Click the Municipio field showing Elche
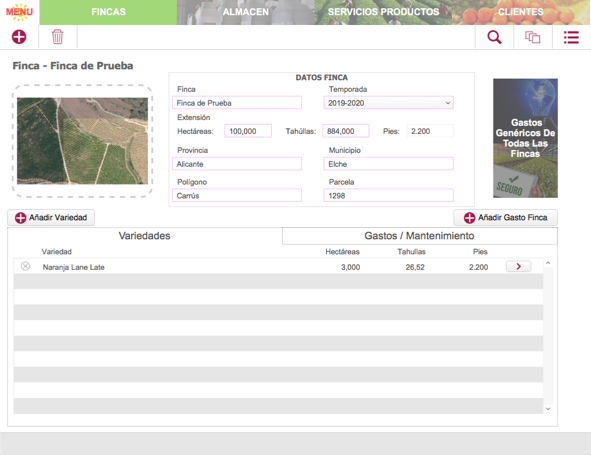591x455 pixels. pyautogui.click(x=388, y=164)
